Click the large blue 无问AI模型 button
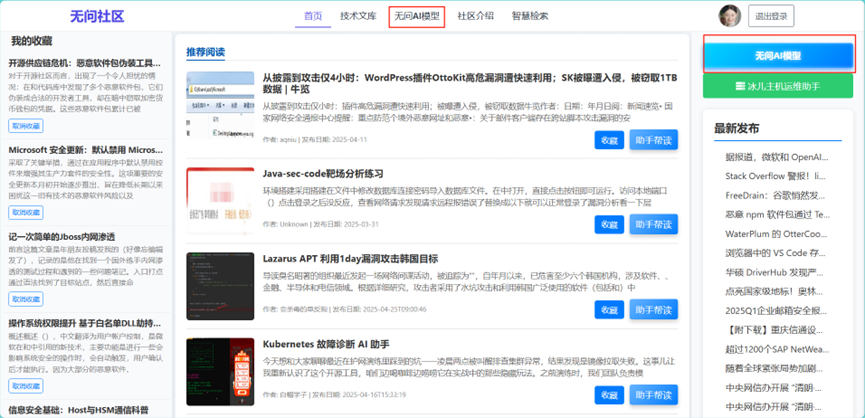 (778, 56)
